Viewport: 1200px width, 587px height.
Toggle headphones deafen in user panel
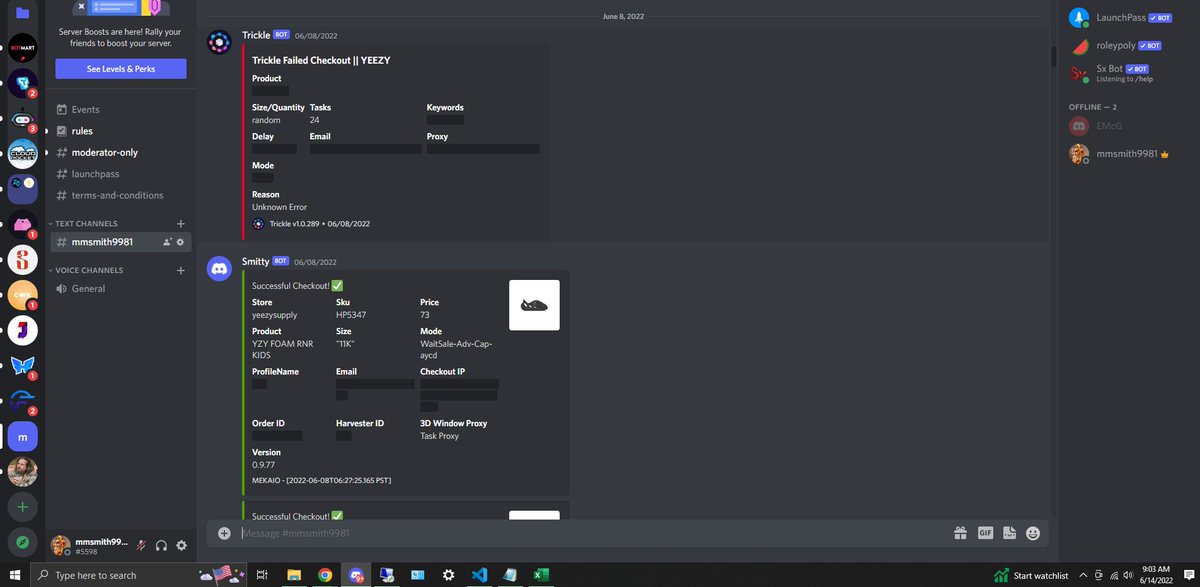pos(161,545)
